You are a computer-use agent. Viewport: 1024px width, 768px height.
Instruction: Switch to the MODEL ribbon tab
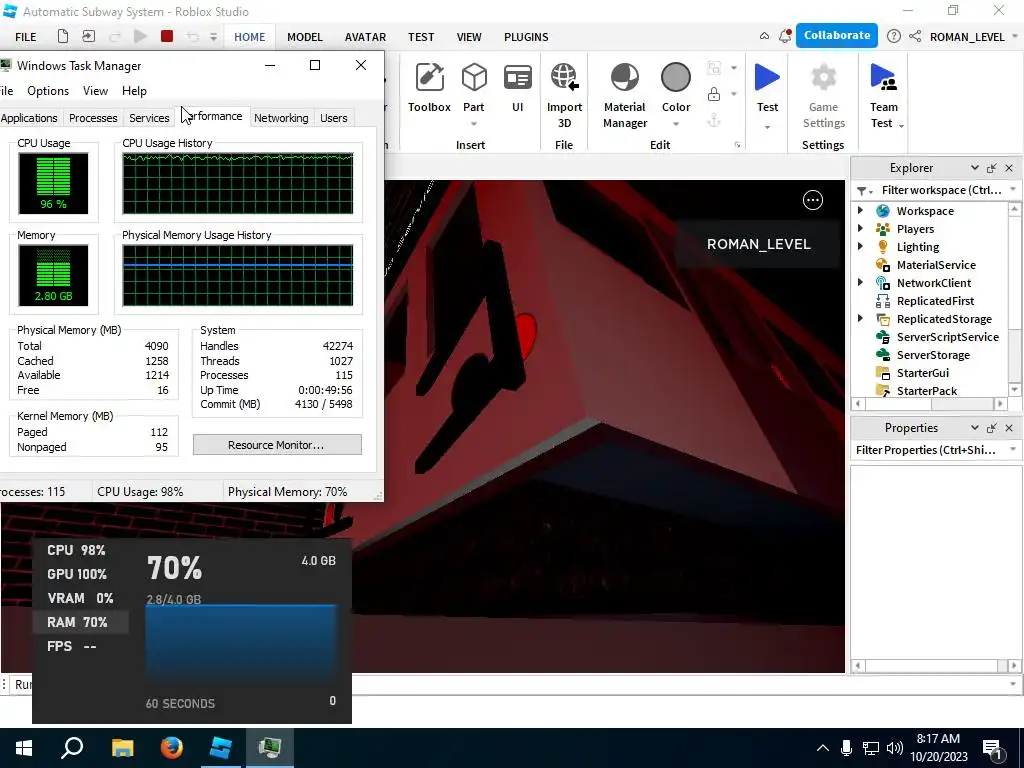click(x=304, y=37)
